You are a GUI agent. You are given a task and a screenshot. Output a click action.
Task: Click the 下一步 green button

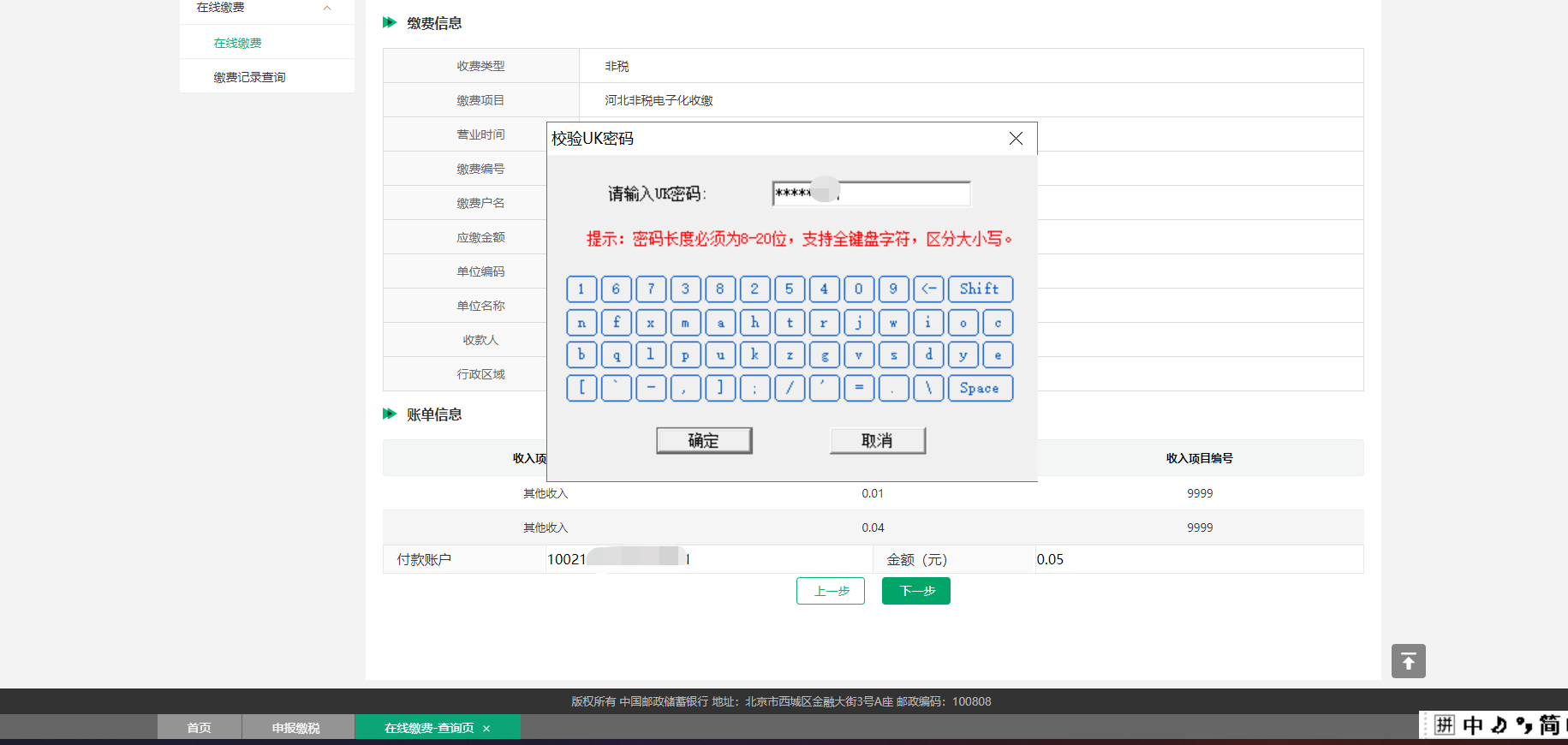[915, 591]
